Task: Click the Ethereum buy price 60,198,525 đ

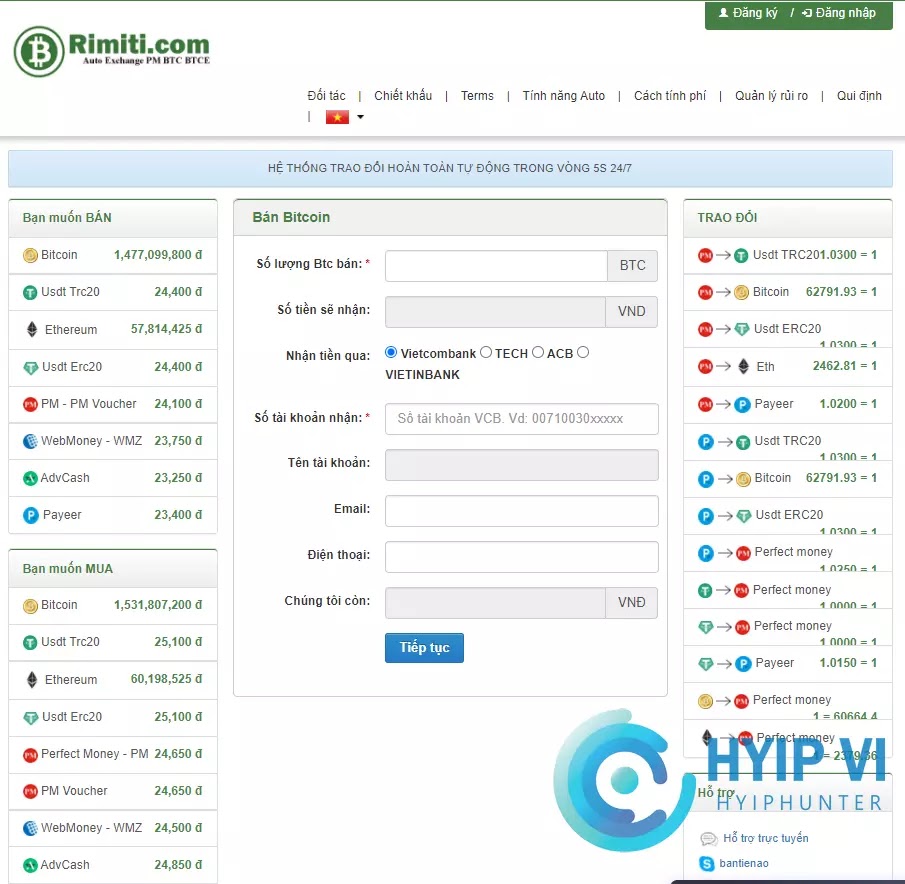Action: coord(167,679)
